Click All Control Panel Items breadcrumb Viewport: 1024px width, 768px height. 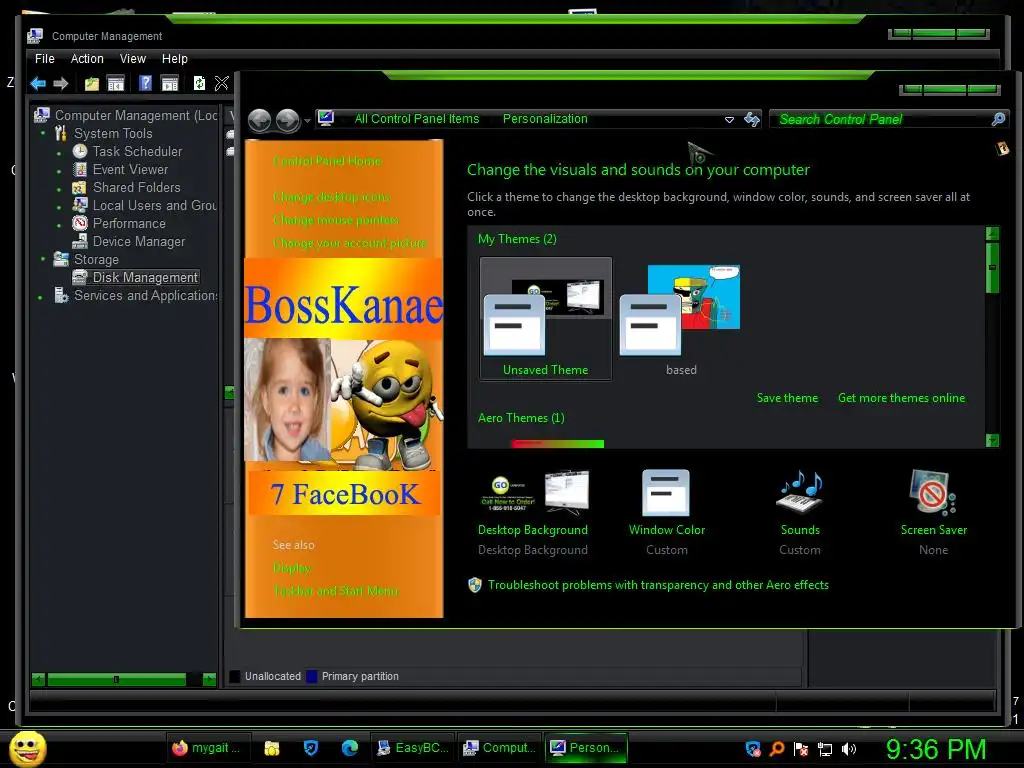[417, 119]
